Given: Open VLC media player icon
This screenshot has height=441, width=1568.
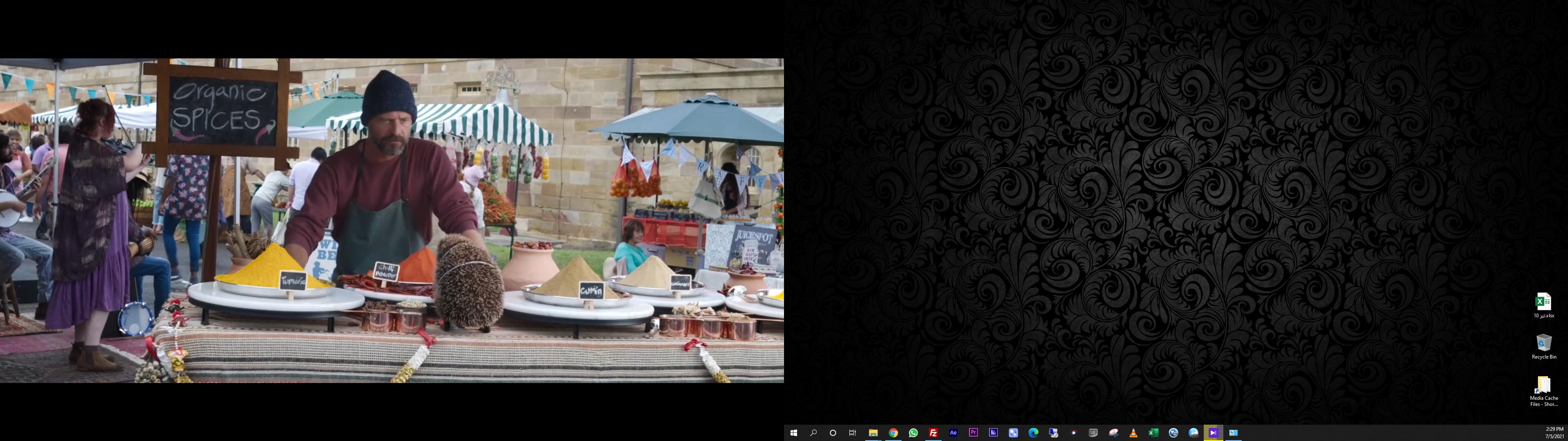Looking at the screenshot, I should pos(1134,433).
